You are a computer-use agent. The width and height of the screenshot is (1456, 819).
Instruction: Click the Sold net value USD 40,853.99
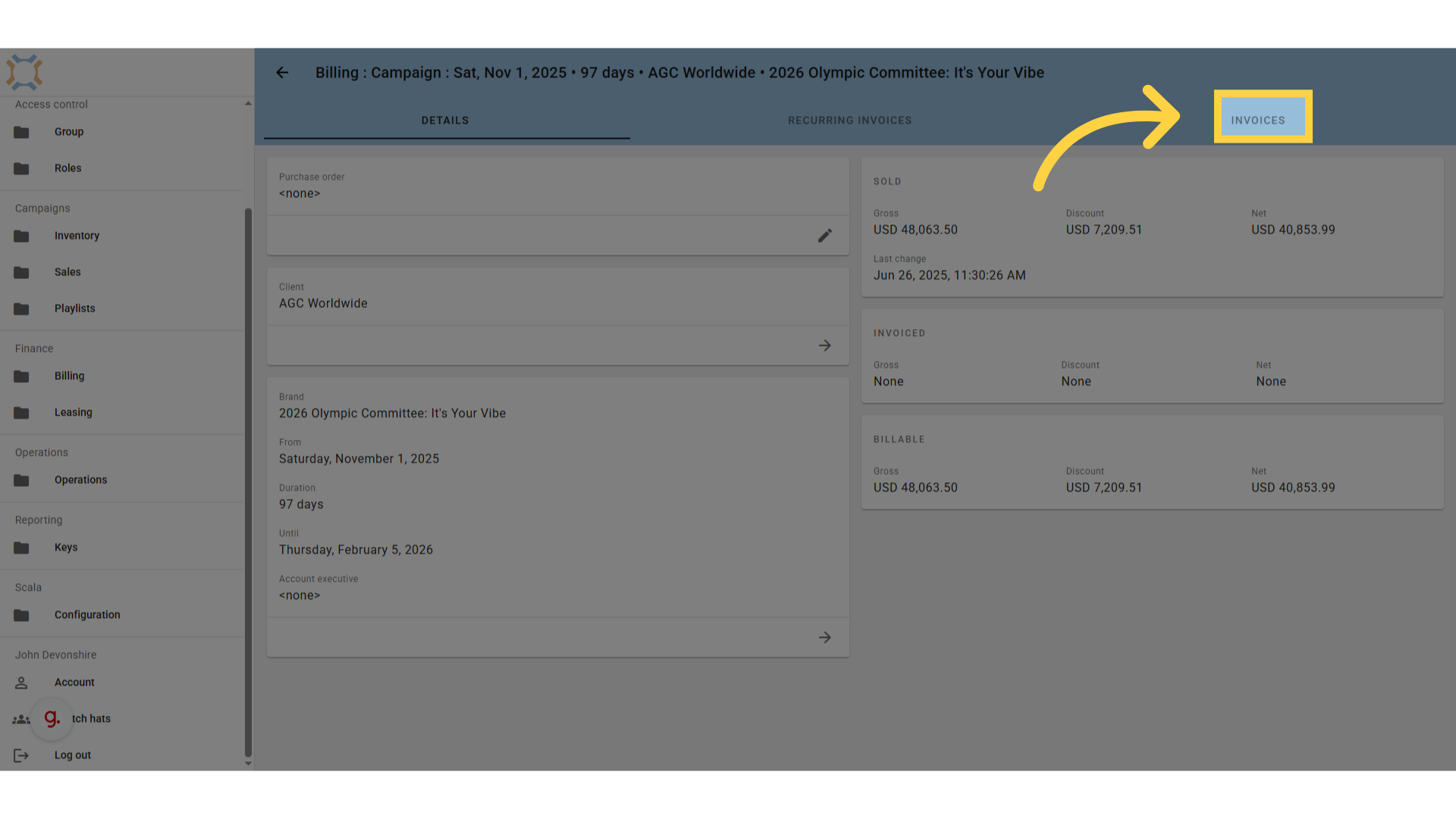(x=1293, y=230)
